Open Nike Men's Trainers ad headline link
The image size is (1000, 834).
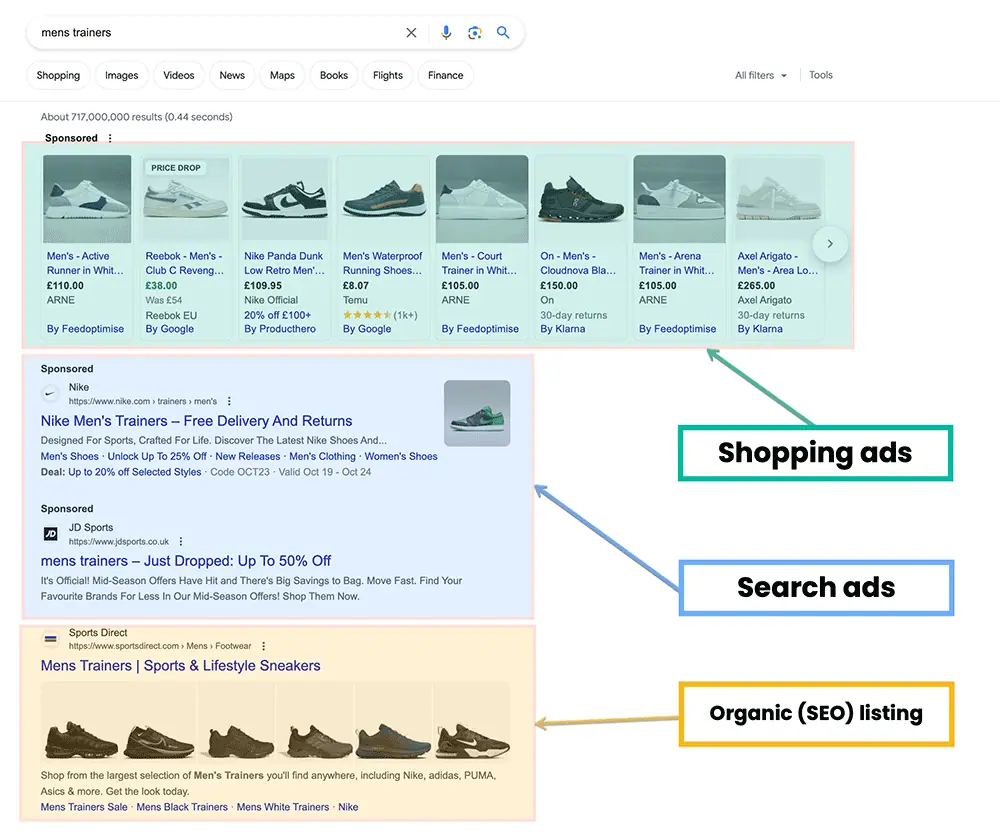click(x=196, y=421)
